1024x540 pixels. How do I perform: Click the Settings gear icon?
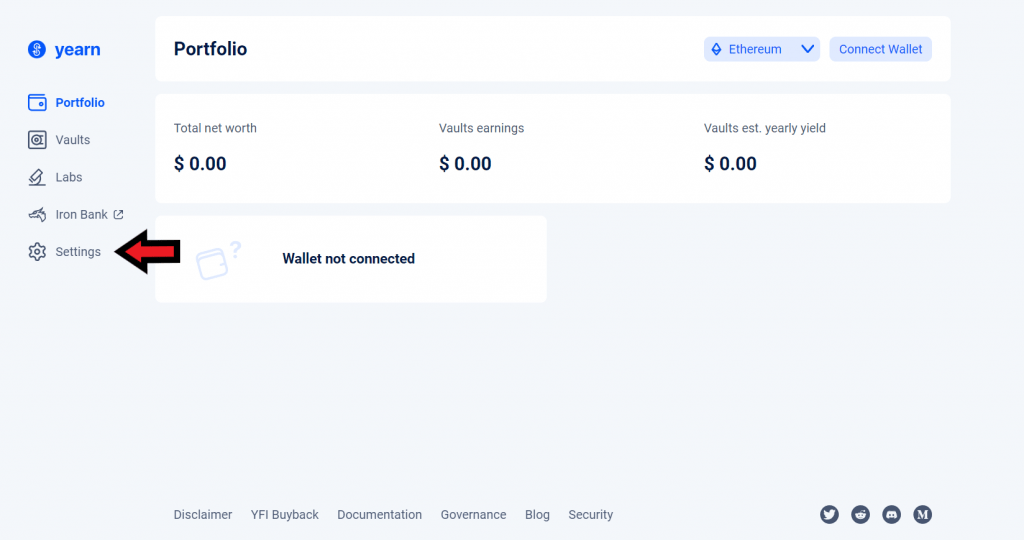click(x=37, y=252)
